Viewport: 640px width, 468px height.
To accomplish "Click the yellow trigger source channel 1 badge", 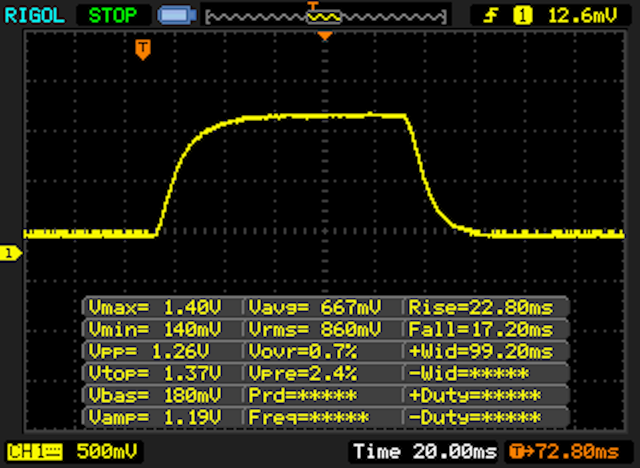I will (521, 15).
